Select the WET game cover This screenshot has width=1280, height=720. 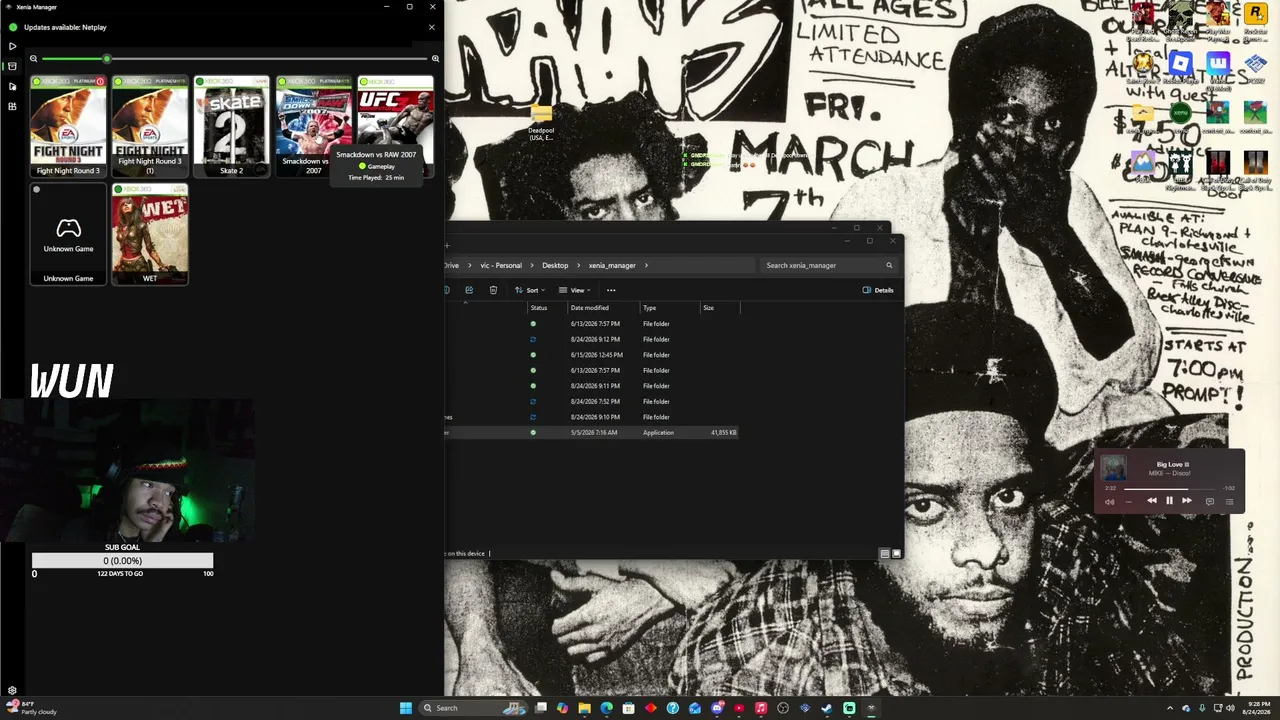150,234
